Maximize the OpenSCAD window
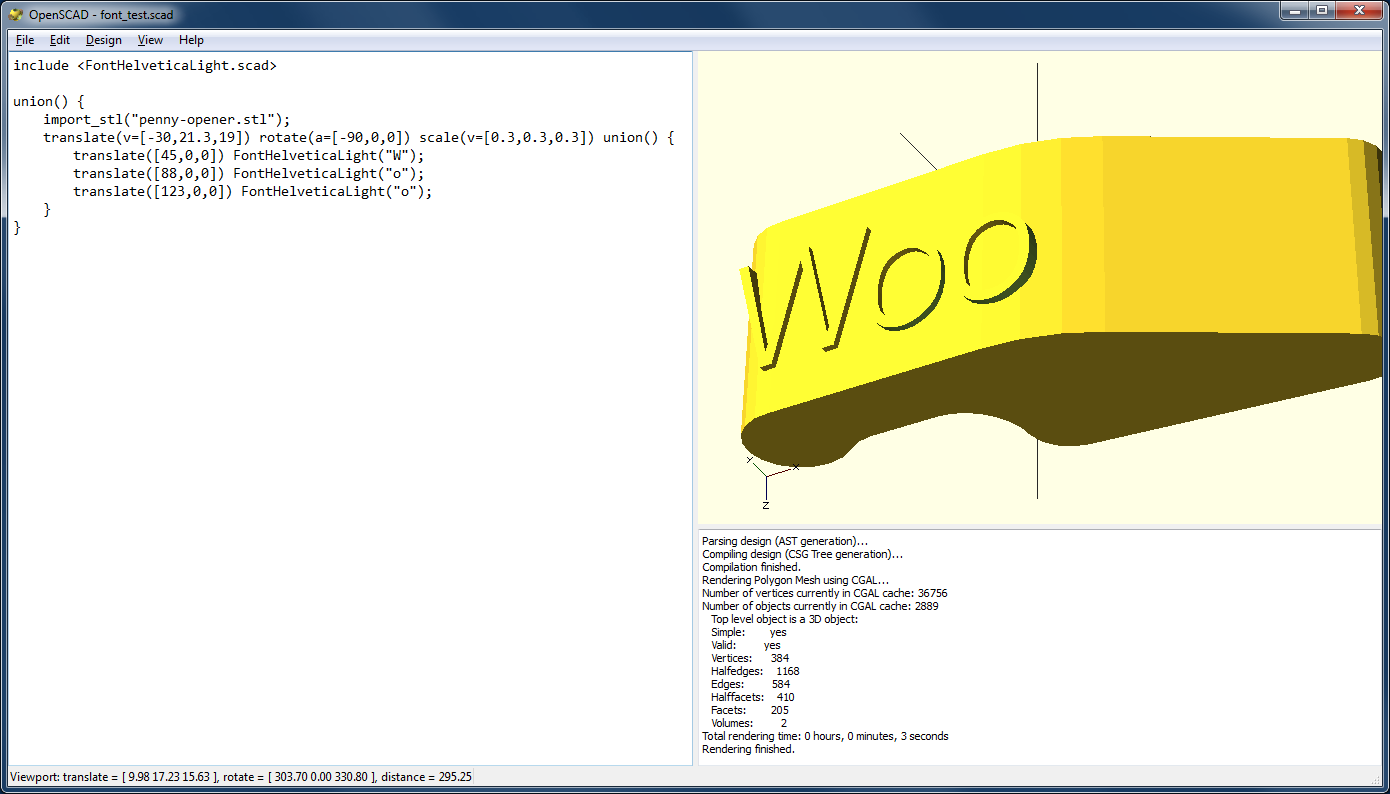 coord(1321,10)
